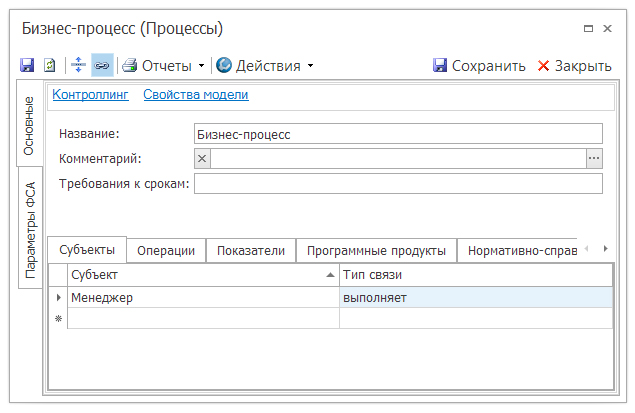The width and height of the screenshot is (635, 413).
Task: Expand the Отчеты dropdown arrow
Action: click(201, 66)
